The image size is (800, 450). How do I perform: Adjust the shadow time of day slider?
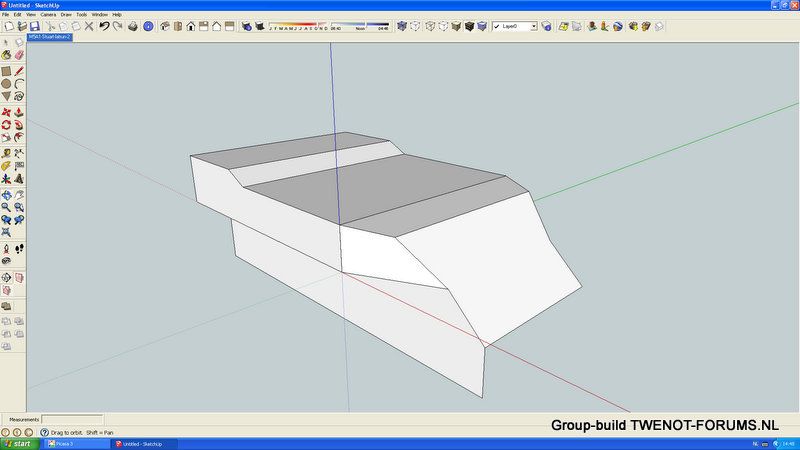(x=360, y=26)
